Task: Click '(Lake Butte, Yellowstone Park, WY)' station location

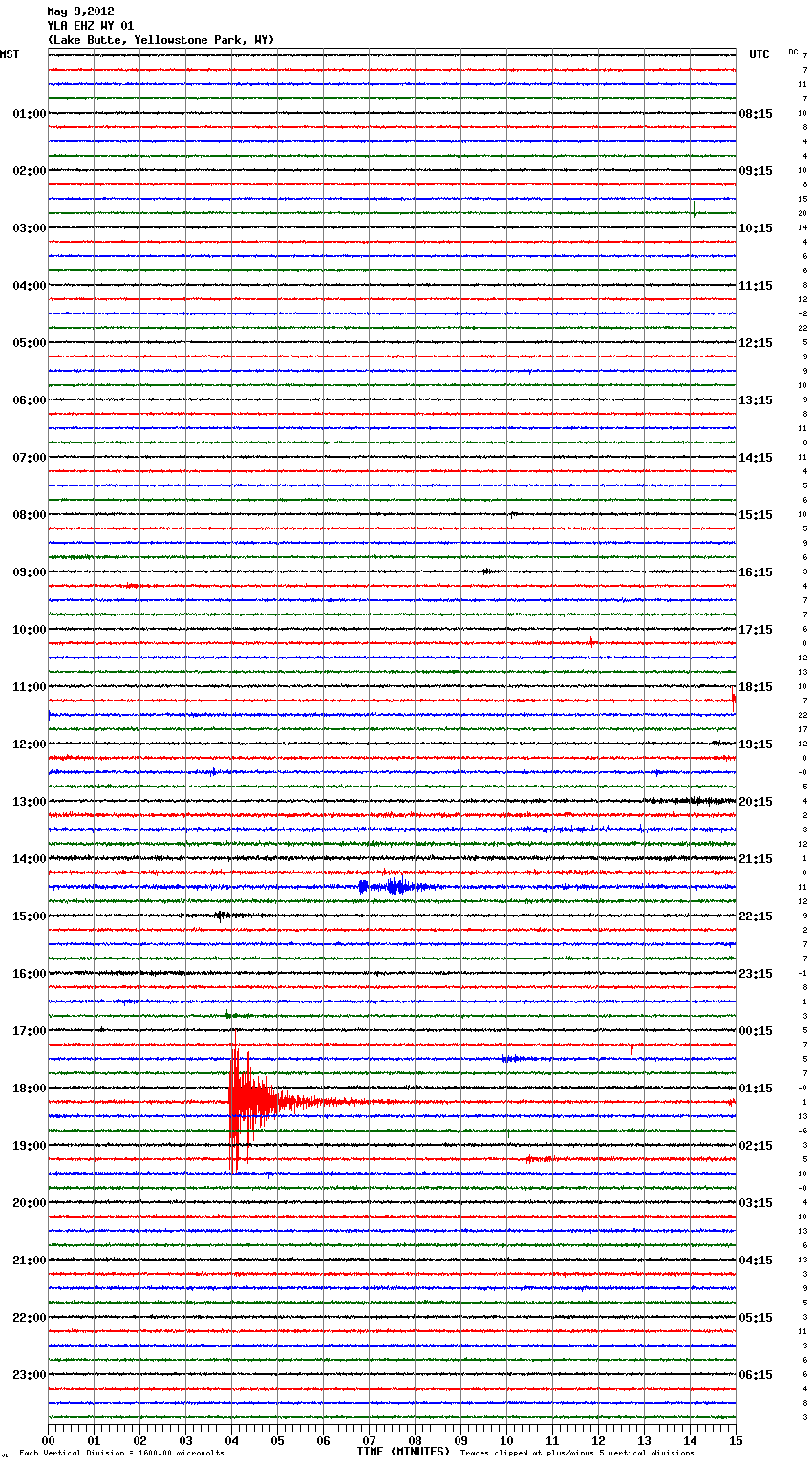Action: tap(160, 40)
